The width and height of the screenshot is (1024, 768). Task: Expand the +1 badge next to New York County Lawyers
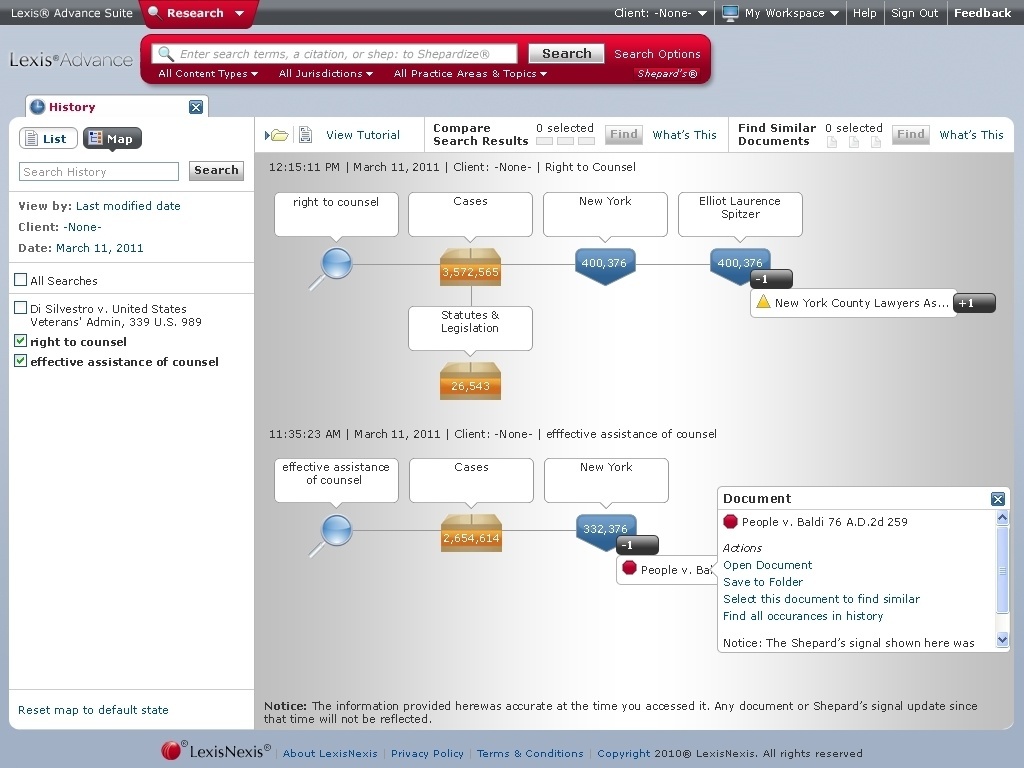point(974,303)
